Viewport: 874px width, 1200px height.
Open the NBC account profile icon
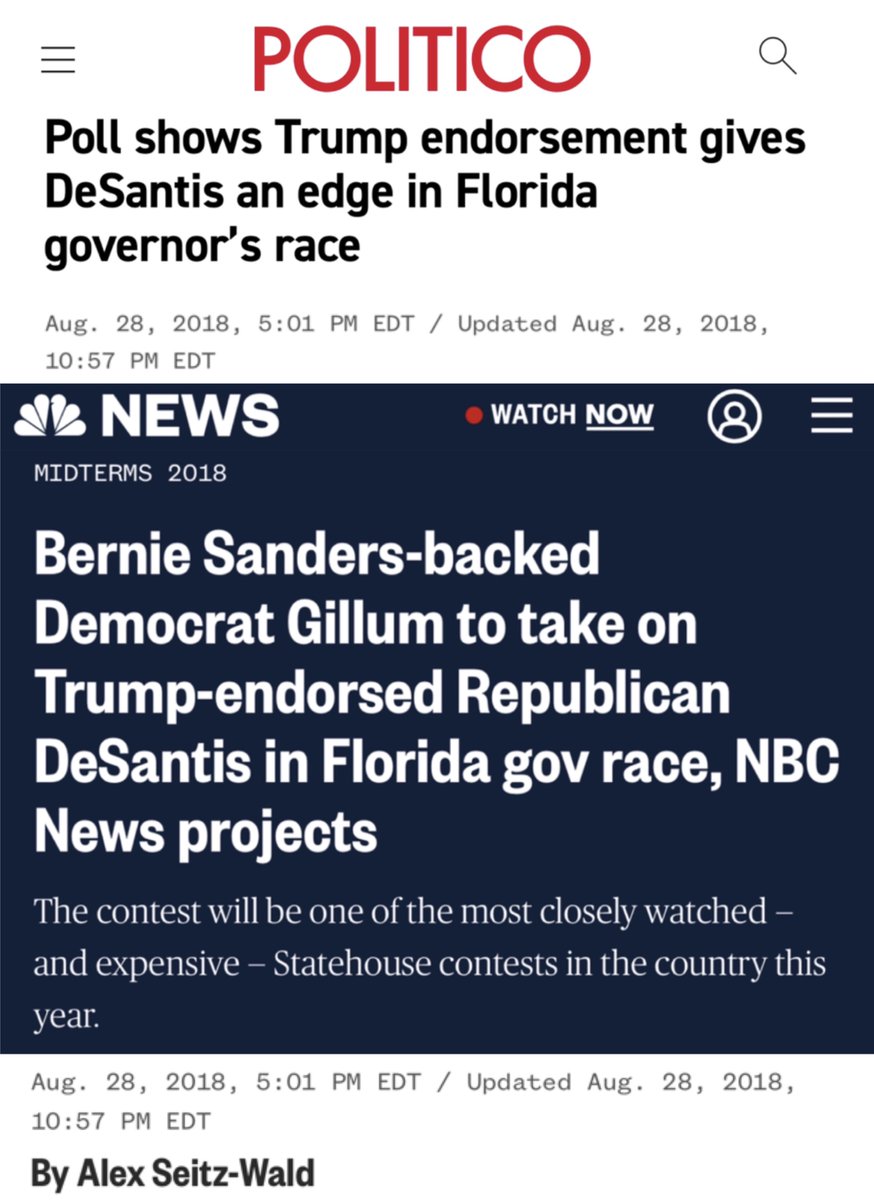(734, 418)
